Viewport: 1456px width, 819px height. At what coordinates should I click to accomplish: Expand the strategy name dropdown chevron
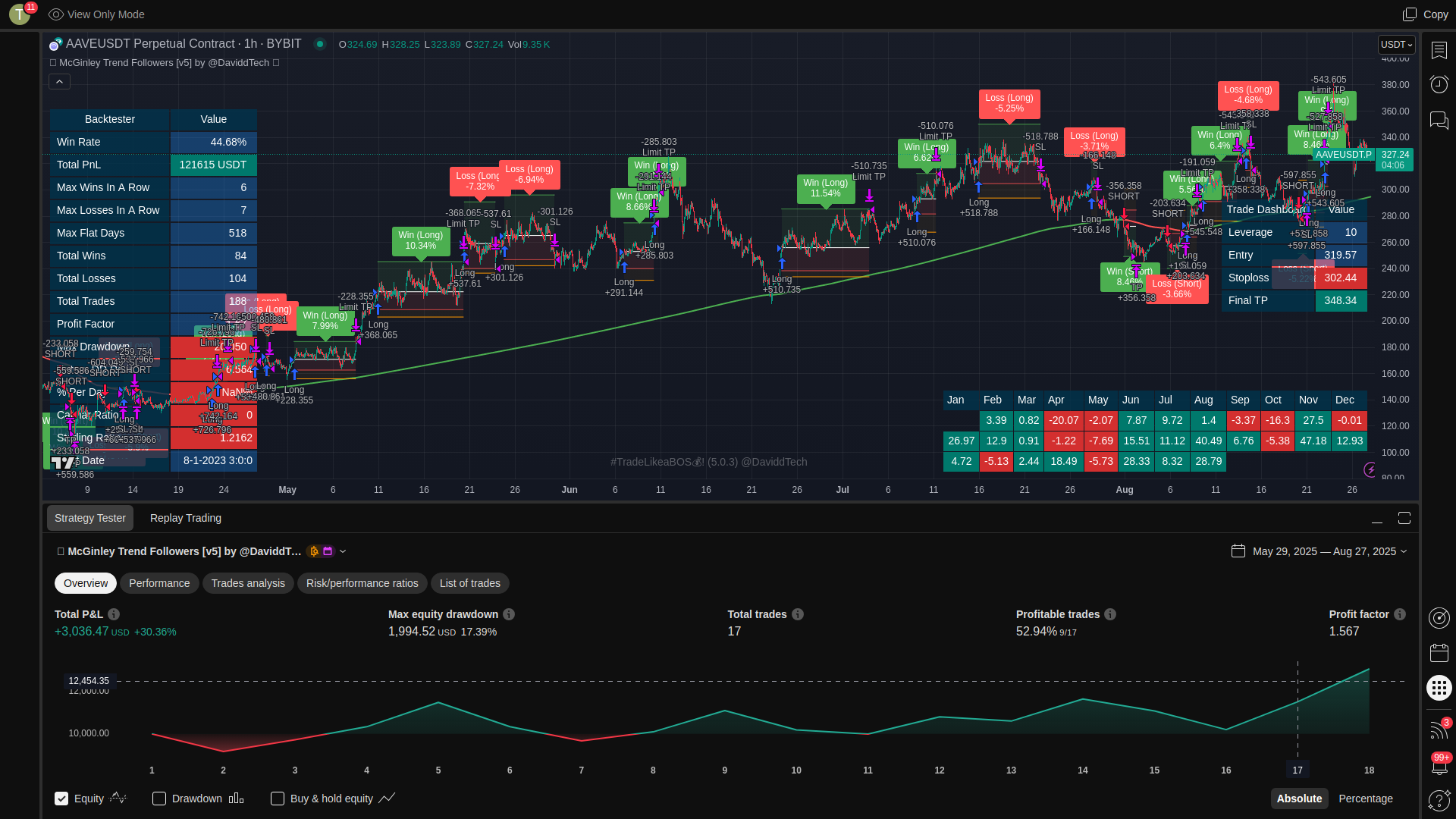click(343, 551)
